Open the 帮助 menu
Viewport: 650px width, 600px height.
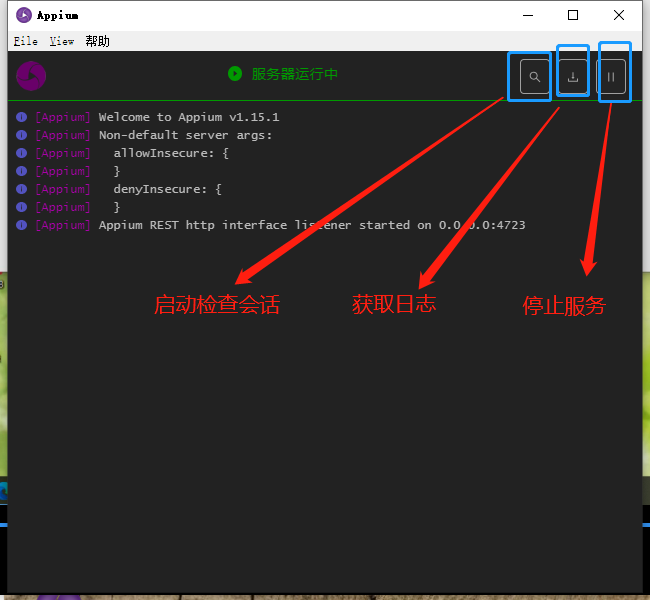[x=97, y=41]
